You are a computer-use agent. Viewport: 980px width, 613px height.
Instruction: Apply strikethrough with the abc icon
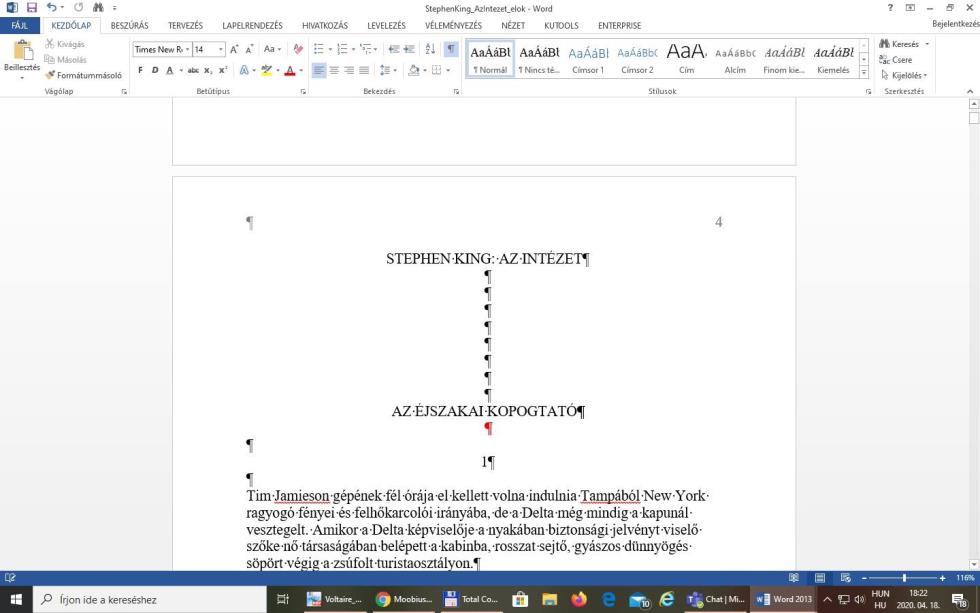pyautogui.click(x=193, y=71)
